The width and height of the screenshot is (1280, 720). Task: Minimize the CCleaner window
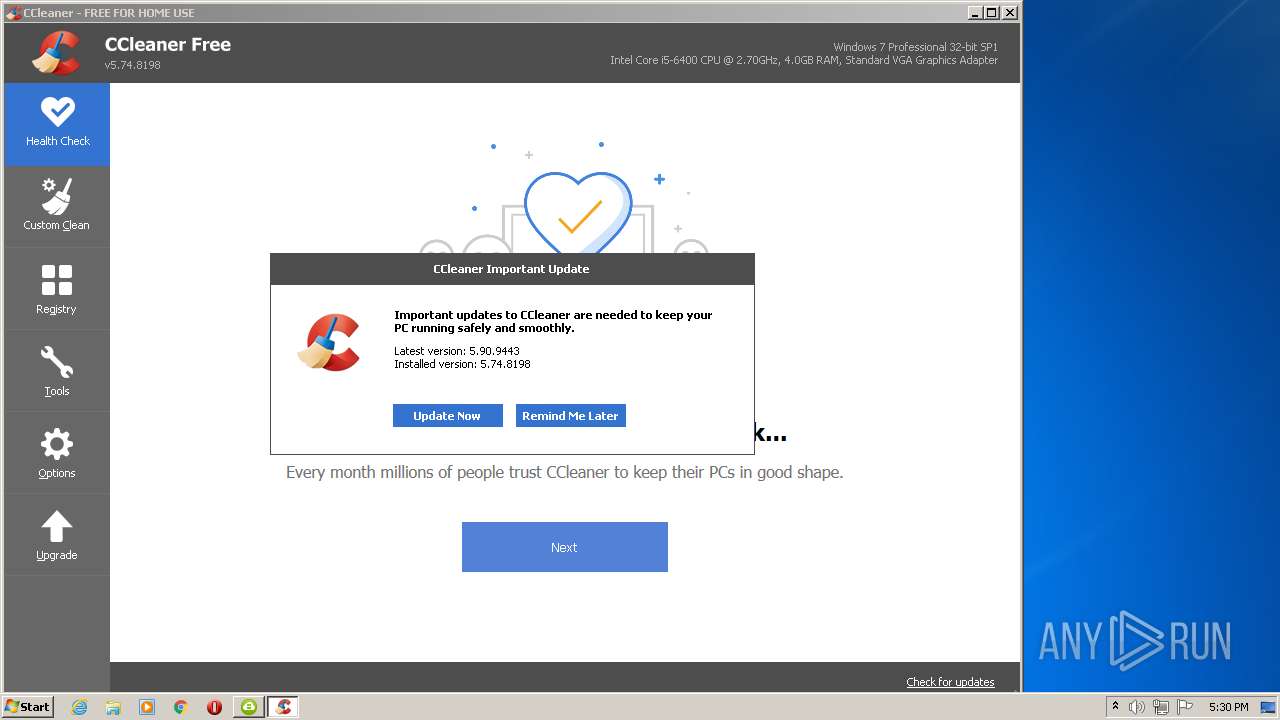pyautogui.click(x=975, y=12)
